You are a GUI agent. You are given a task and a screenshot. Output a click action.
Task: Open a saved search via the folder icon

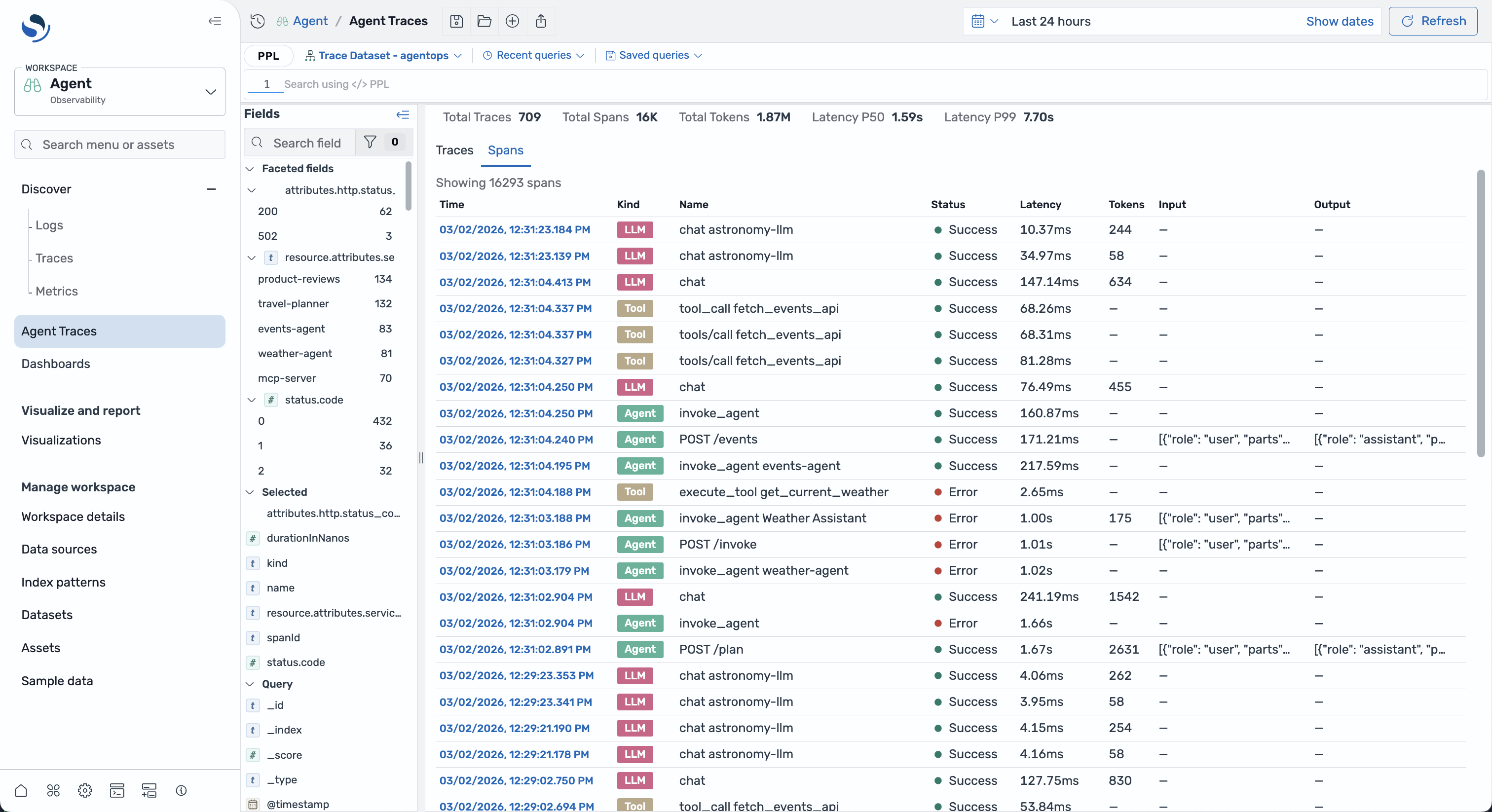coord(484,21)
